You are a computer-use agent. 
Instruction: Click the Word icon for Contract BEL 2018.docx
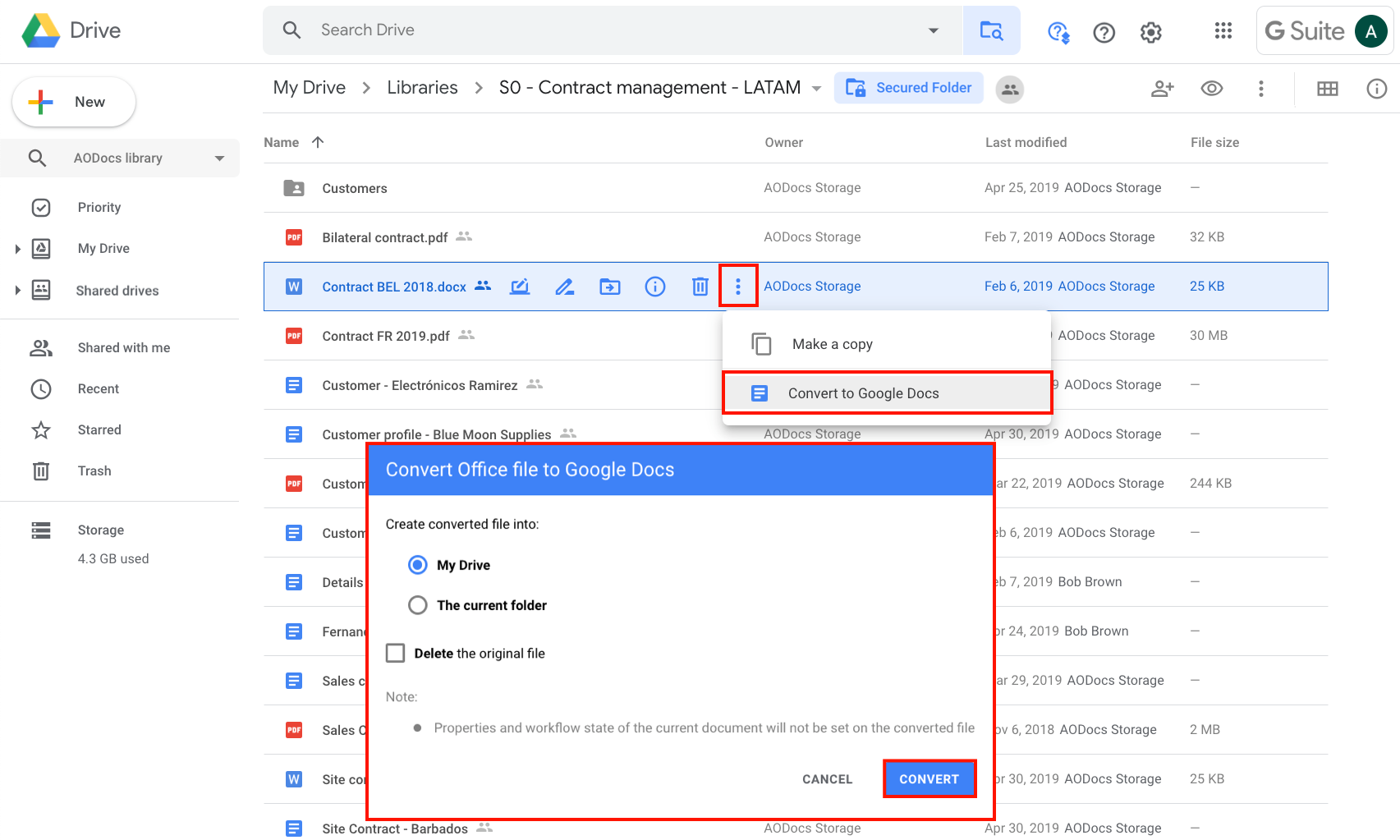pyautogui.click(x=294, y=287)
